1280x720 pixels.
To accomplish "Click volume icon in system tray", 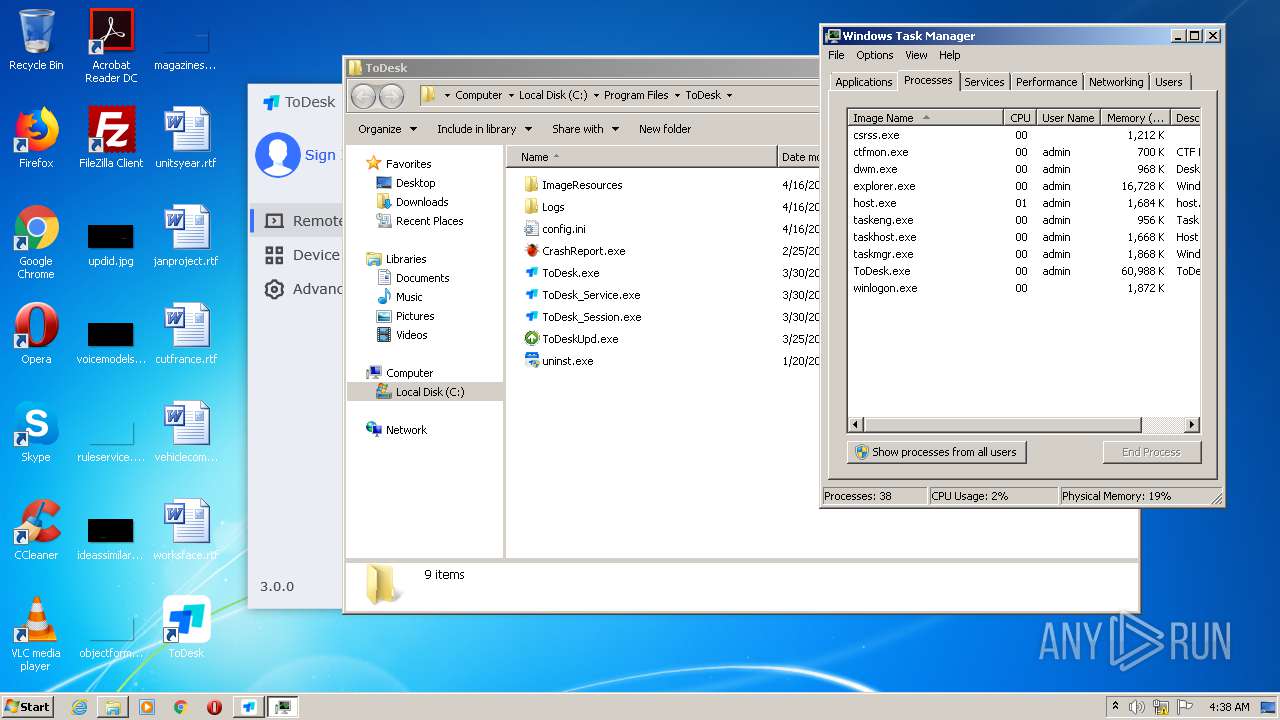I will [1137, 706].
